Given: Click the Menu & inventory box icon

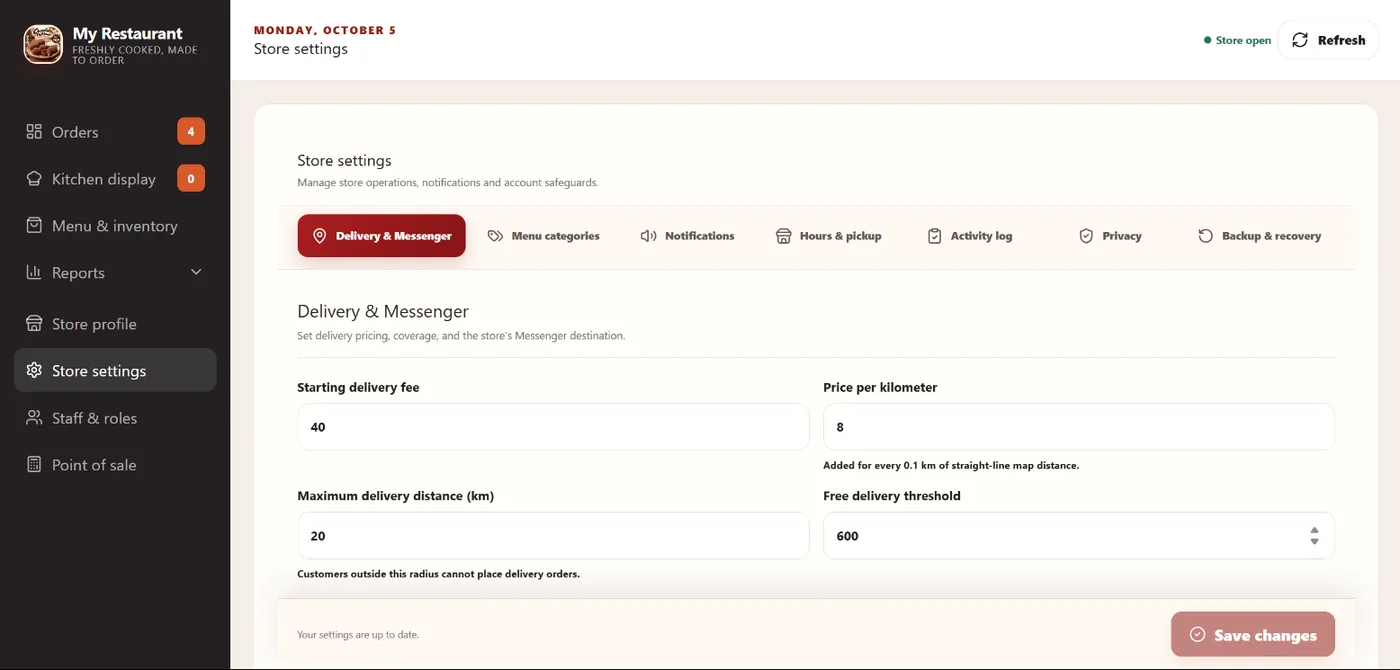Looking at the screenshot, I should tap(34, 226).
